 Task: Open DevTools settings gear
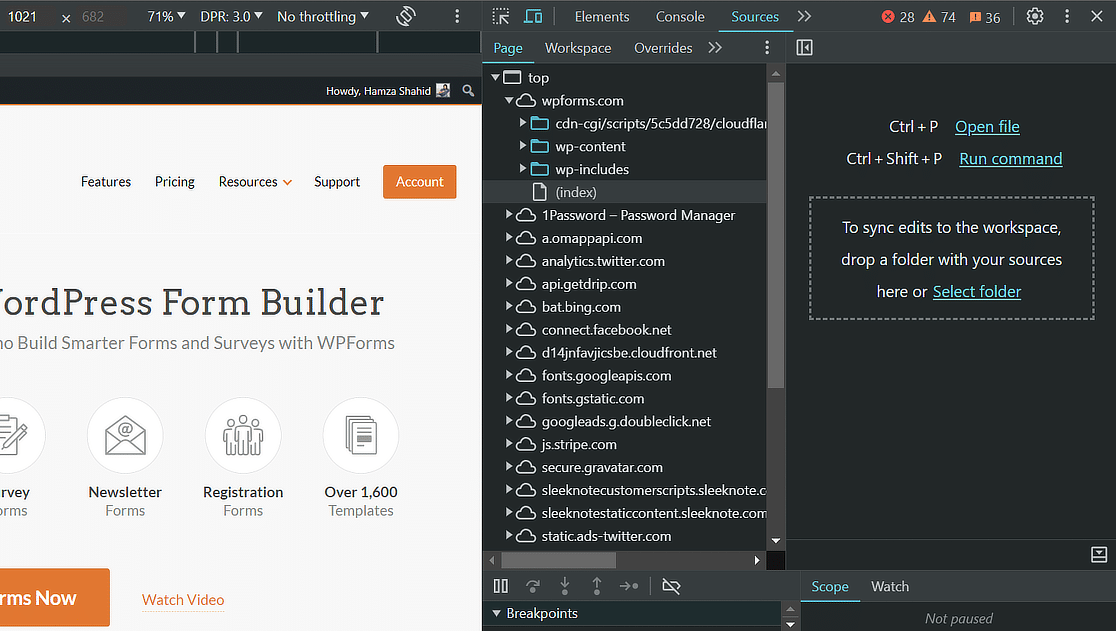pos(1035,16)
